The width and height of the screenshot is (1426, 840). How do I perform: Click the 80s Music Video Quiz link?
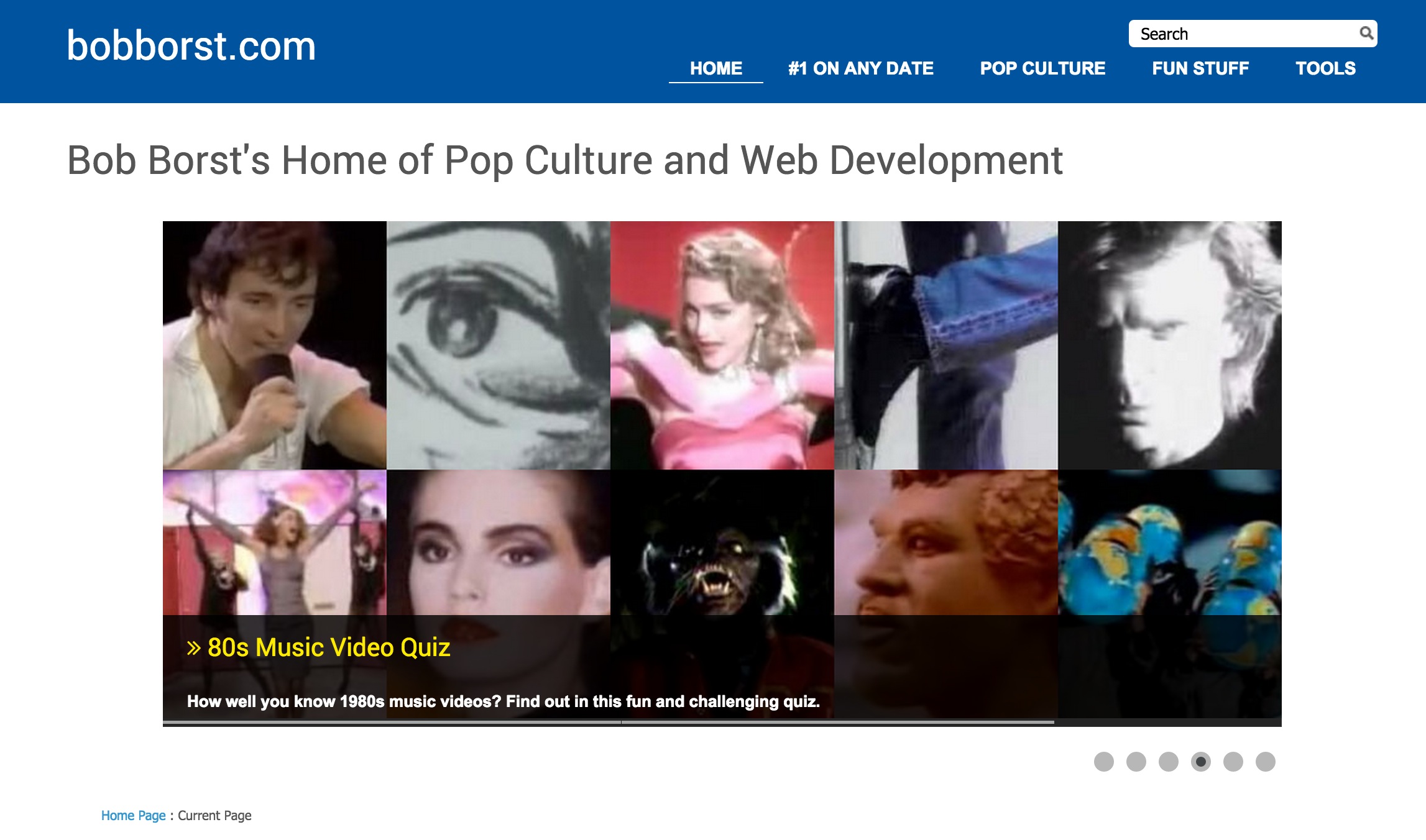pyautogui.click(x=328, y=648)
